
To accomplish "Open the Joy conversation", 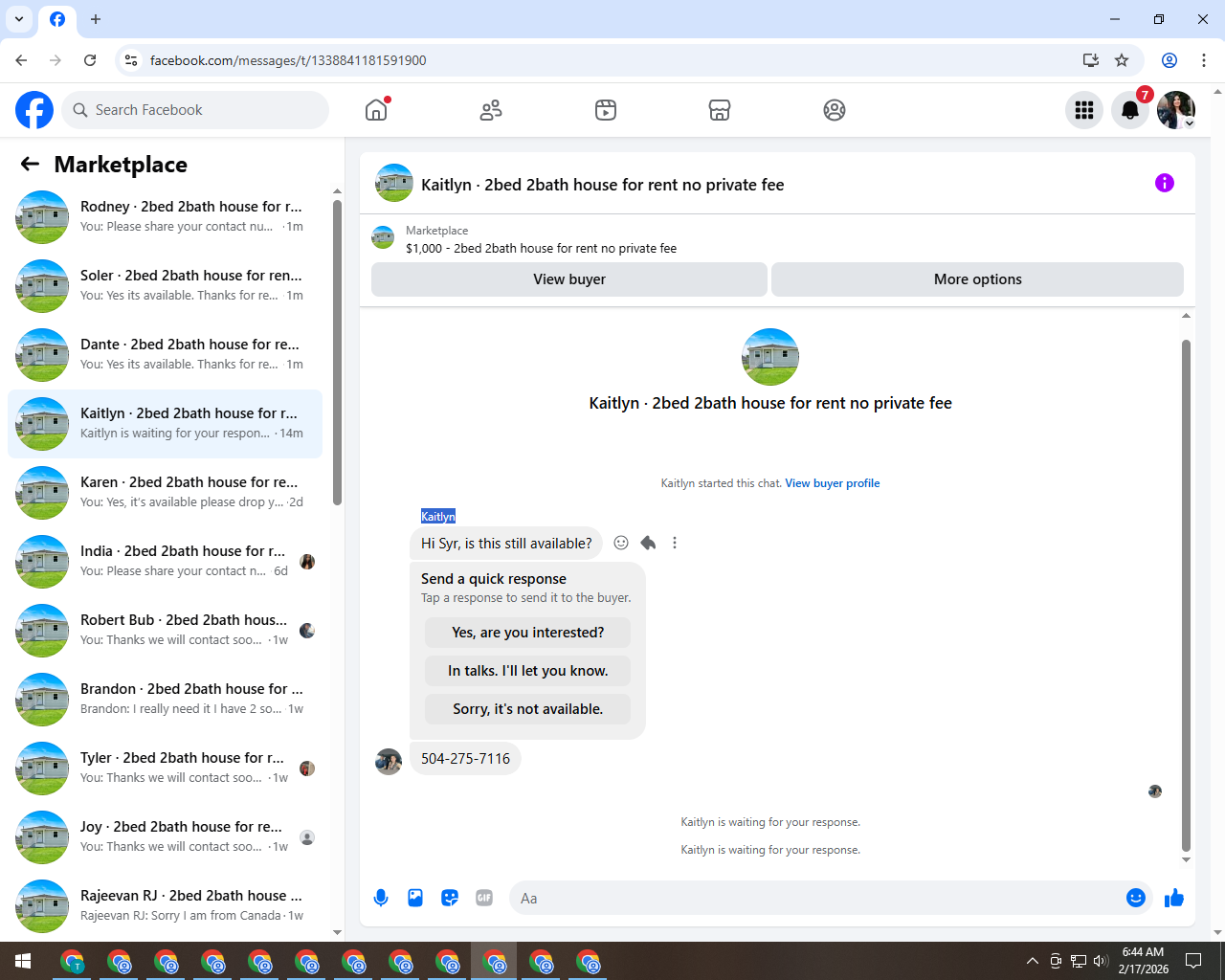I will coord(165,837).
